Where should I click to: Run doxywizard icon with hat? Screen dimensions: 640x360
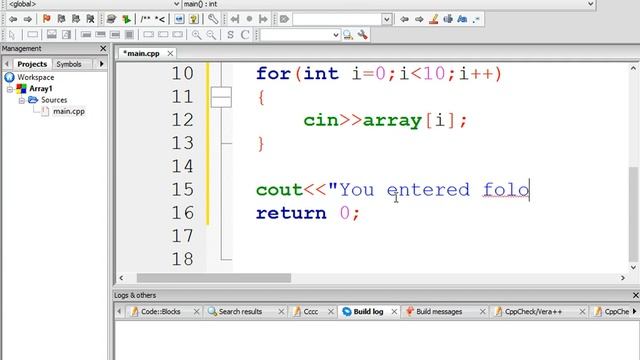click(x=111, y=19)
